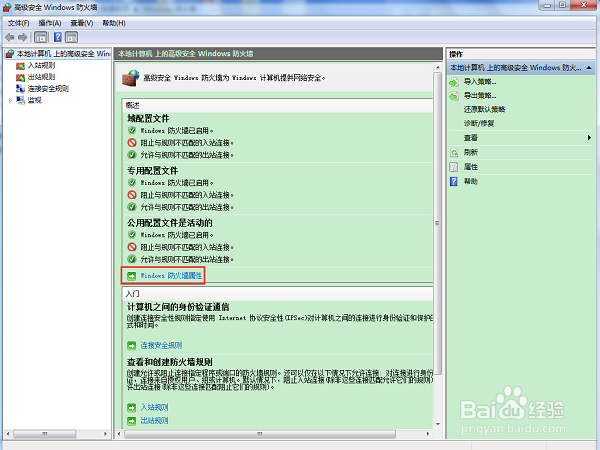Open the 查看(V) menu
The width and height of the screenshot is (600, 450).
(82, 23)
